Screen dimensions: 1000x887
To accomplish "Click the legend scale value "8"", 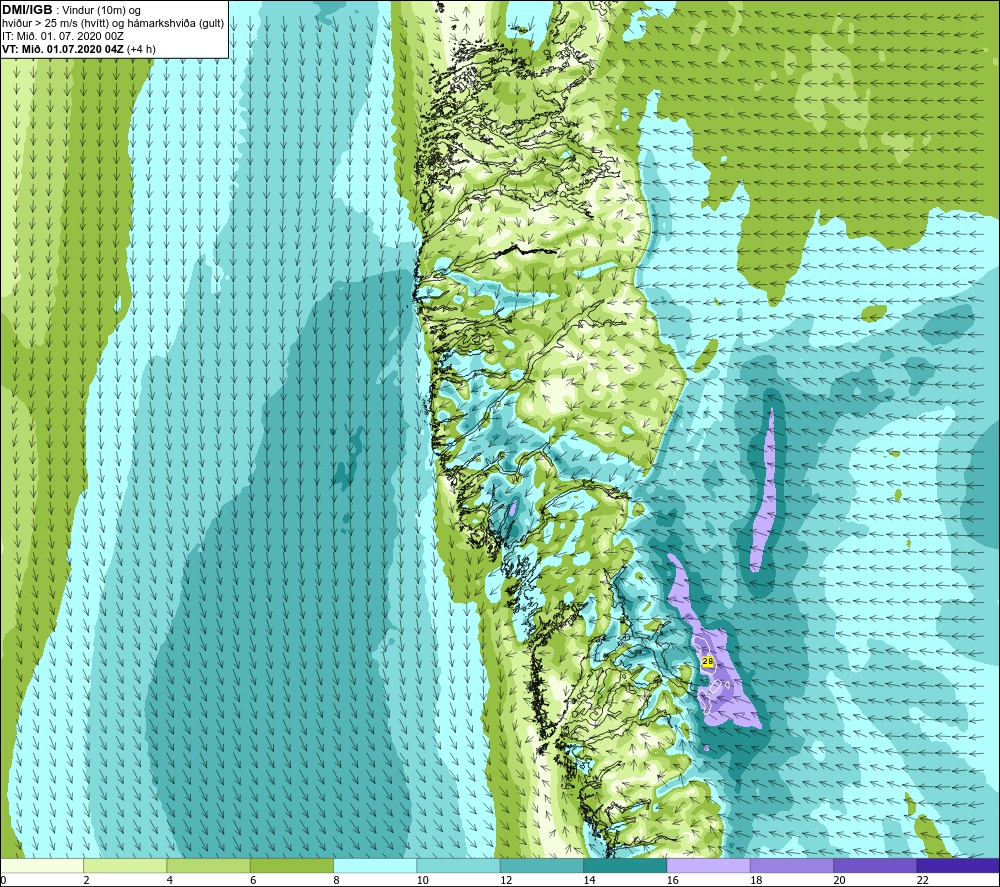I will (336, 880).
